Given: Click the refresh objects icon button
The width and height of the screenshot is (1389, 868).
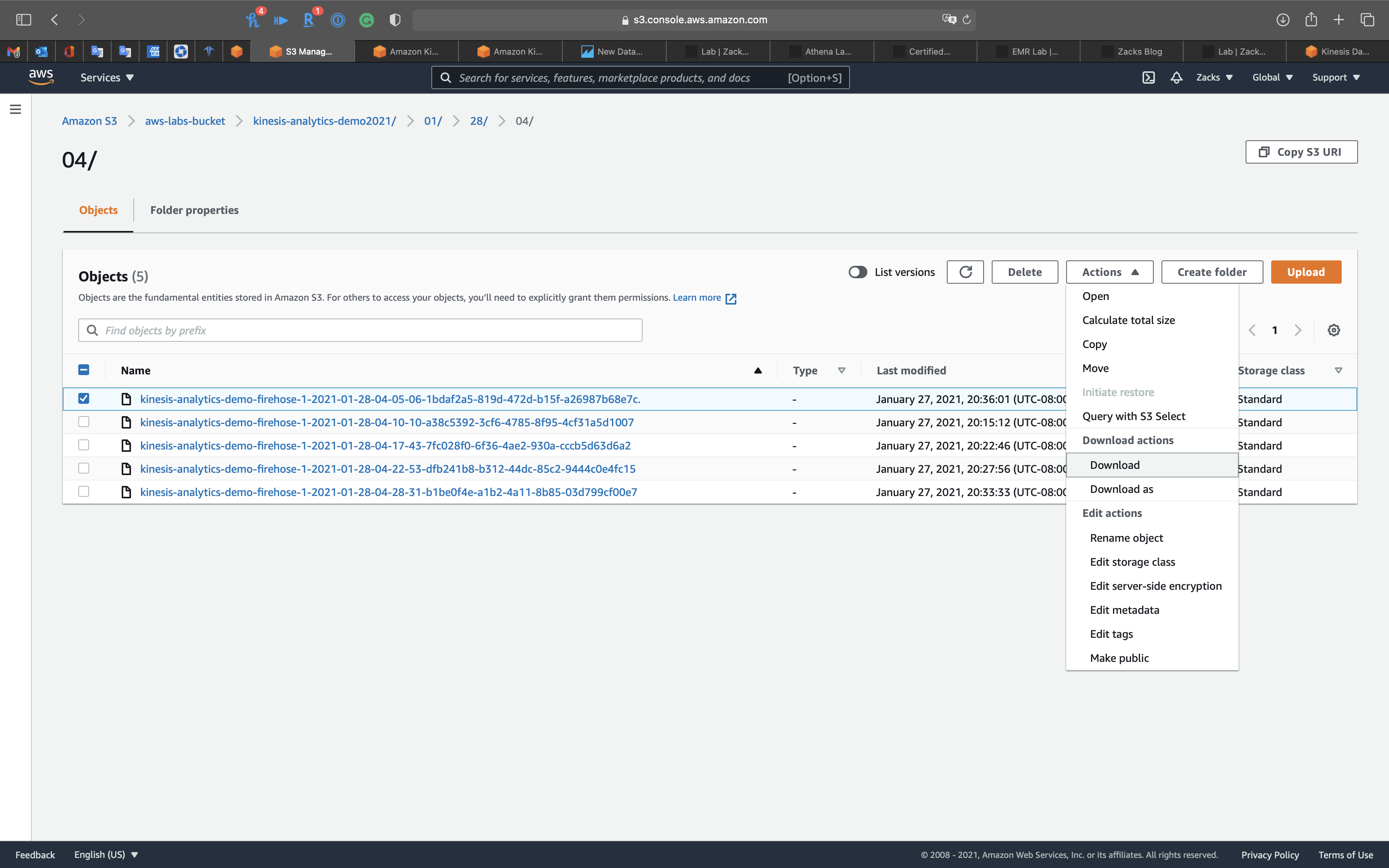Looking at the screenshot, I should pyautogui.click(x=965, y=272).
